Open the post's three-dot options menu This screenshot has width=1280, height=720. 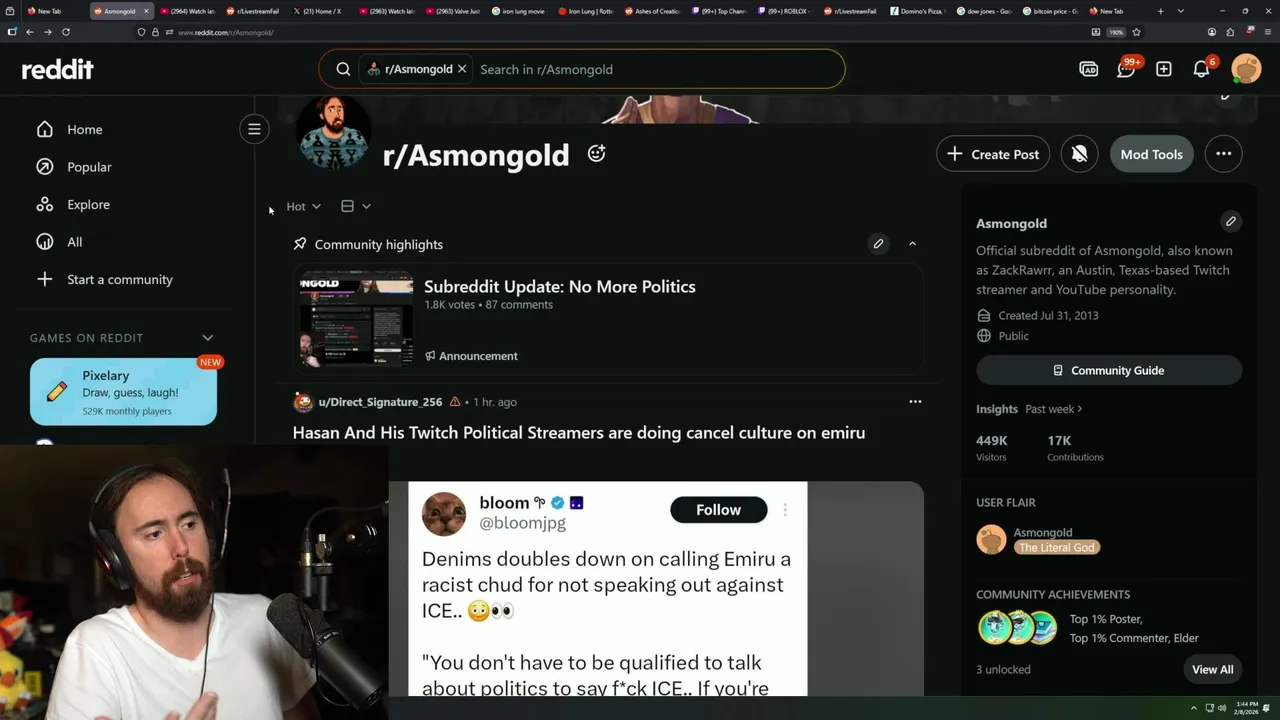point(915,401)
